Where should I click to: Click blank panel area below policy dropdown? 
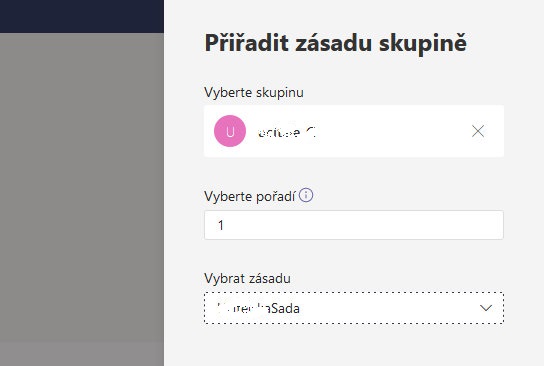tap(354, 345)
